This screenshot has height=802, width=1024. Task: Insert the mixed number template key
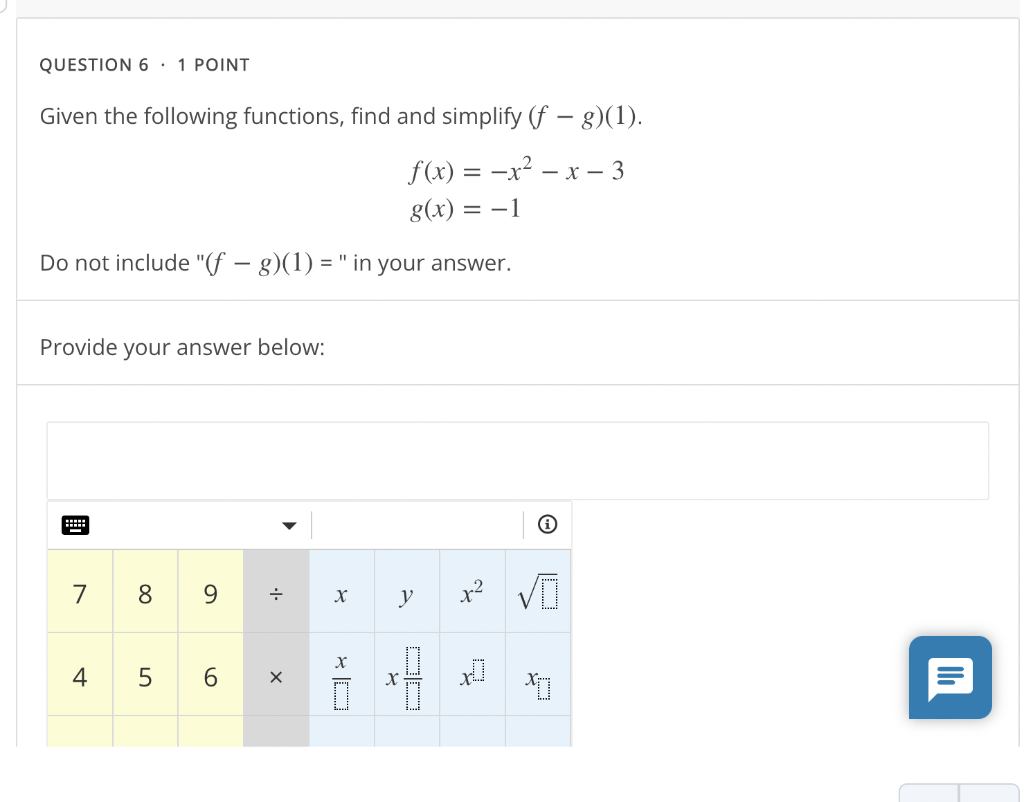(407, 676)
